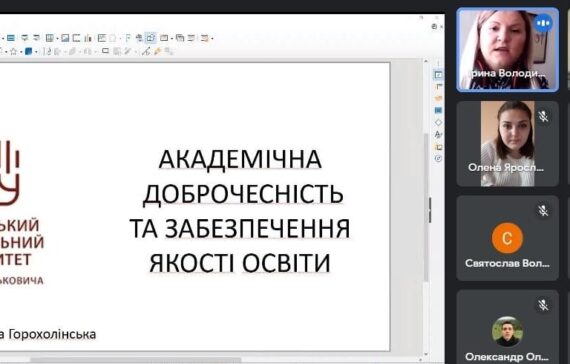Click the highlighted toolbar icon before the frame icon

(x=151, y=38)
